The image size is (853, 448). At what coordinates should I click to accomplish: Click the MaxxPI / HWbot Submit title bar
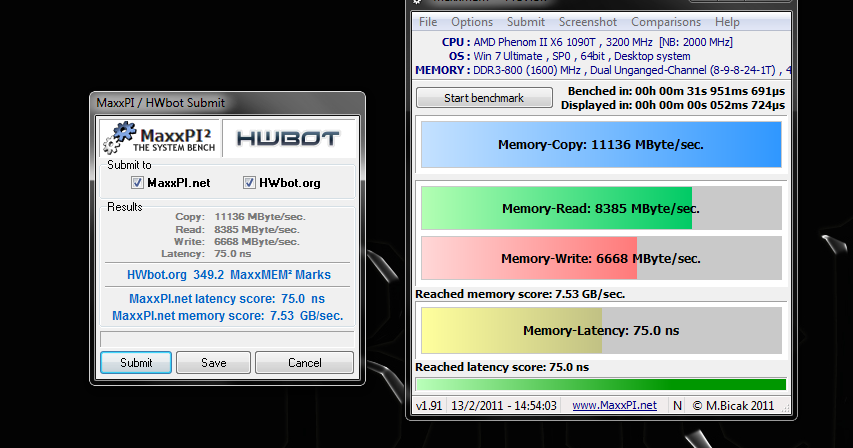(227, 103)
